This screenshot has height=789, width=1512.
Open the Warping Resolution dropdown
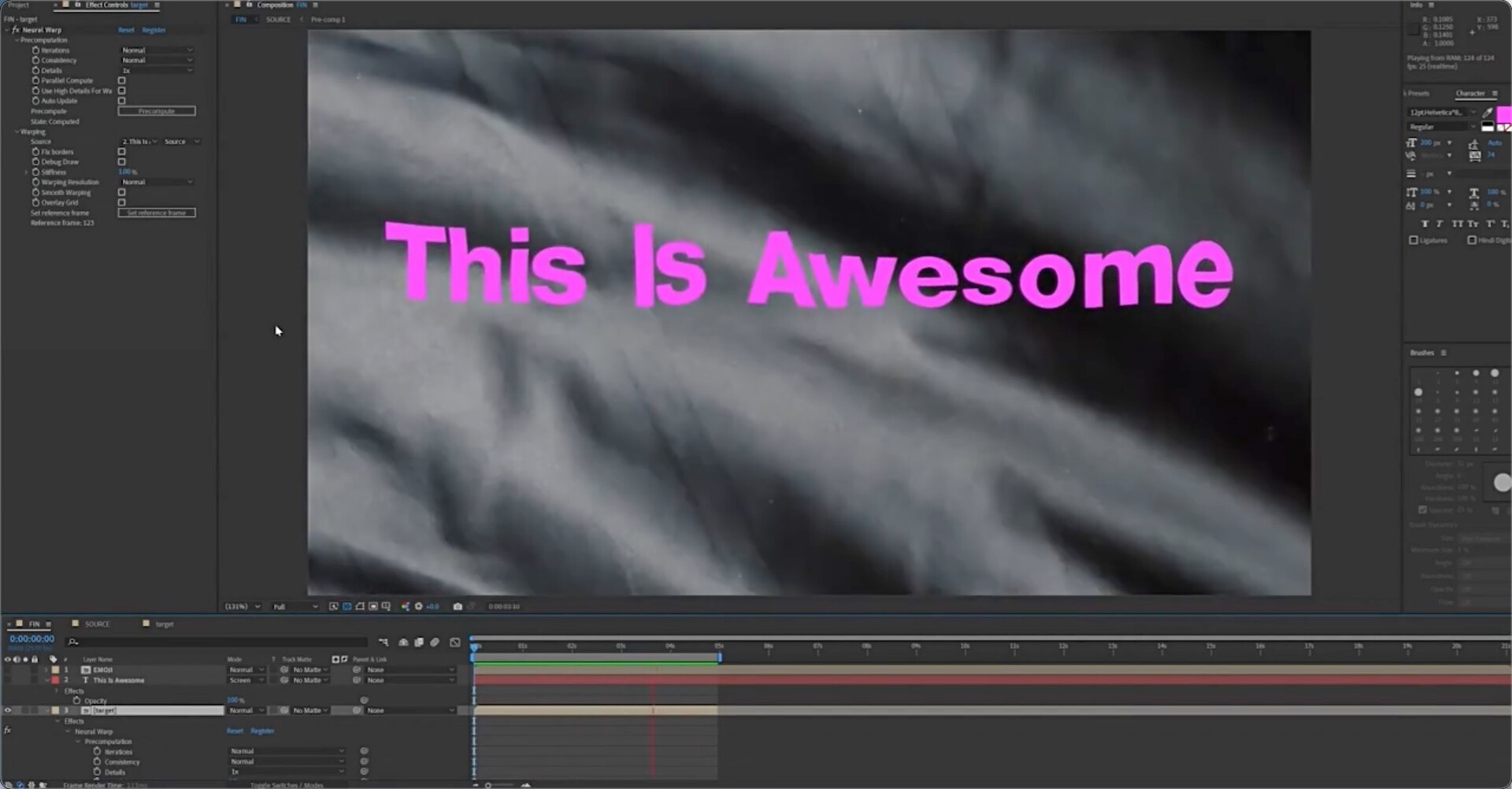(157, 182)
